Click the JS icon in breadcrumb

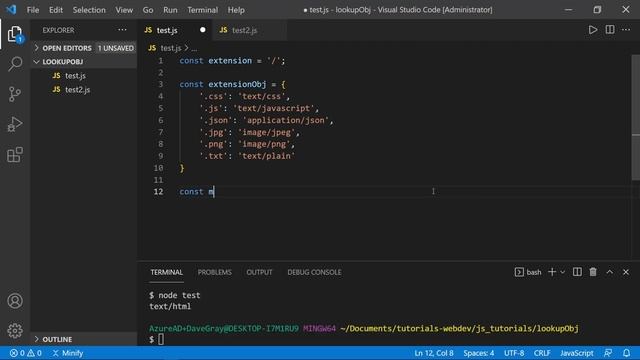[152, 48]
